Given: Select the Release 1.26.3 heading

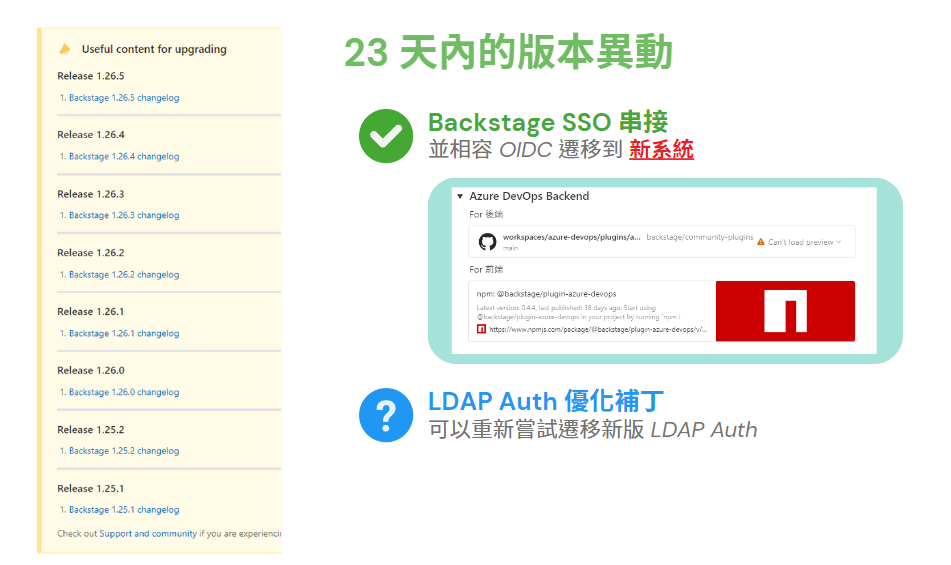Looking at the screenshot, I should click(91, 194).
